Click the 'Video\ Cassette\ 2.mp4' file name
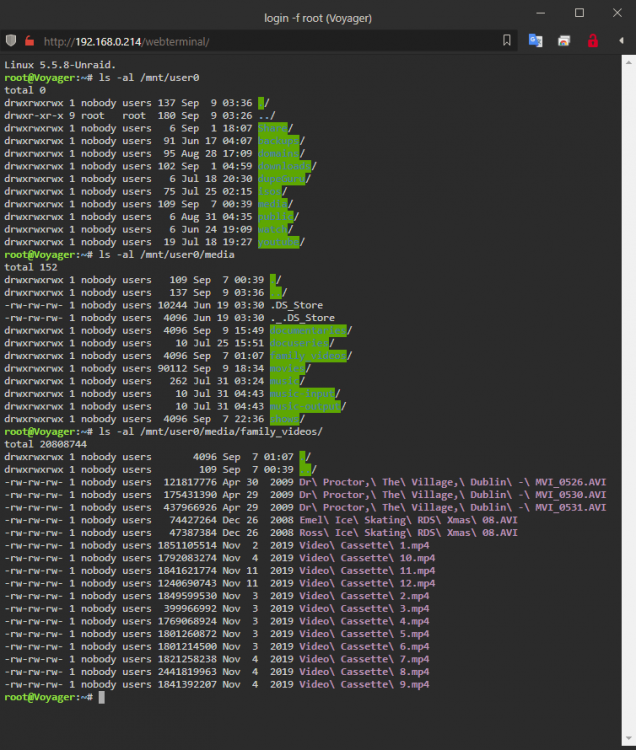The image size is (636, 750). click(364, 596)
